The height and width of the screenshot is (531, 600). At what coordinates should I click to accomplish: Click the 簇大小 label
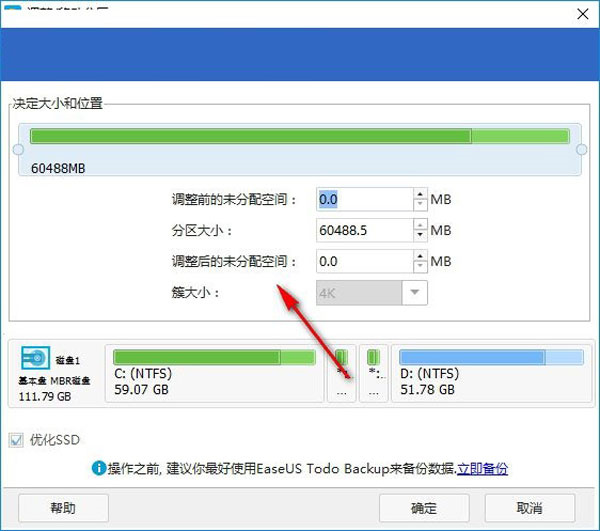pos(195,293)
